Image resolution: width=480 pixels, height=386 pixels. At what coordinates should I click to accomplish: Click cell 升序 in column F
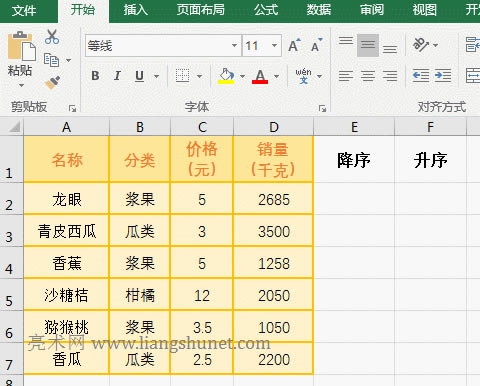(x=430, y=159)
